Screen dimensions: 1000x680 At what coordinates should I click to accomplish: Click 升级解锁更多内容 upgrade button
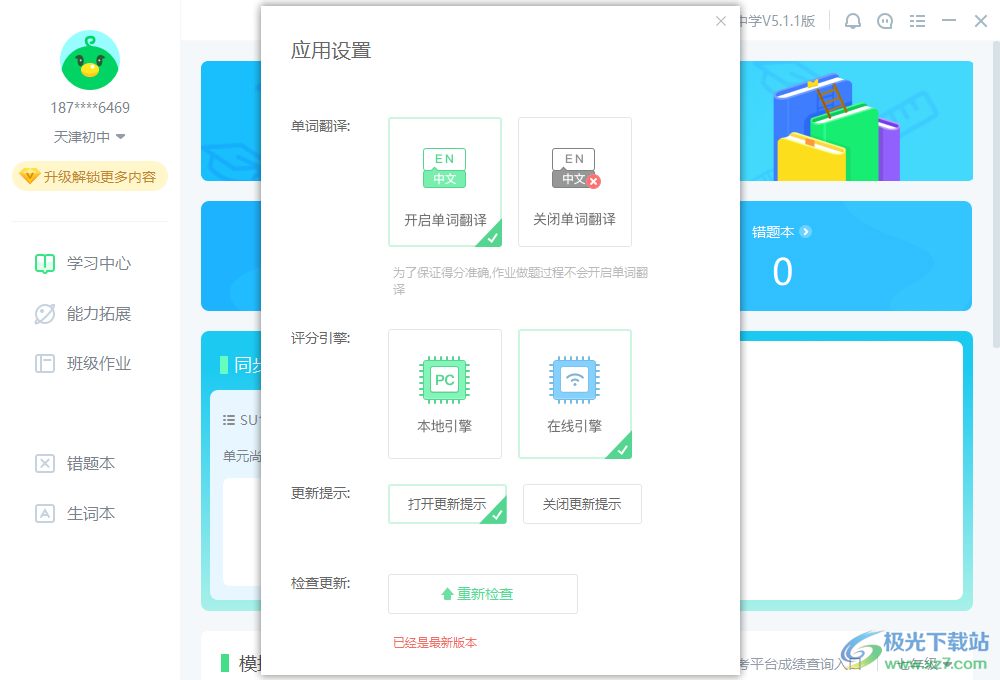point(90,177)
